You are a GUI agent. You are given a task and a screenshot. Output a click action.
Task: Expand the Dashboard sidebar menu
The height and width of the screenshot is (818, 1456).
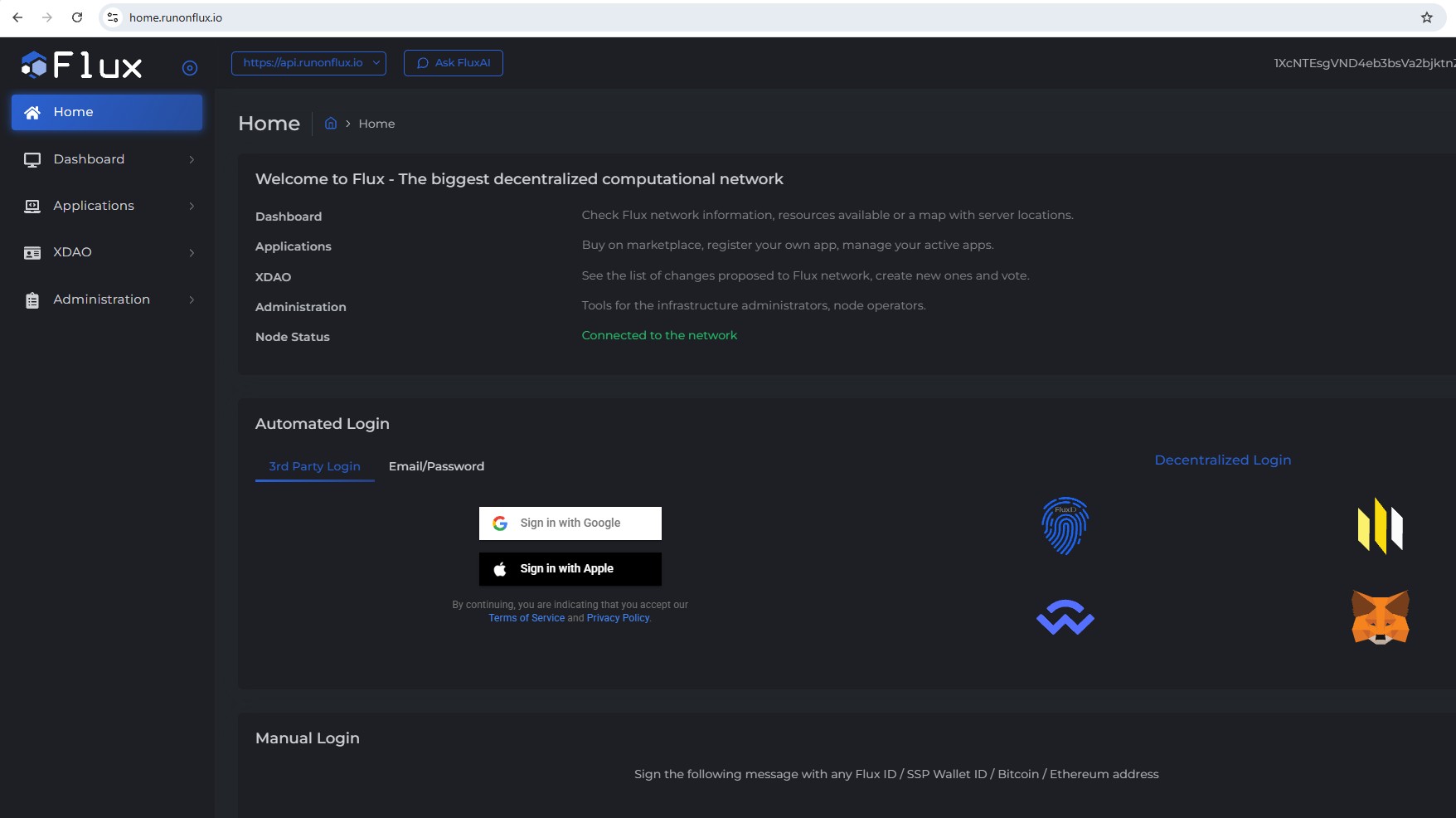(108, 159)
